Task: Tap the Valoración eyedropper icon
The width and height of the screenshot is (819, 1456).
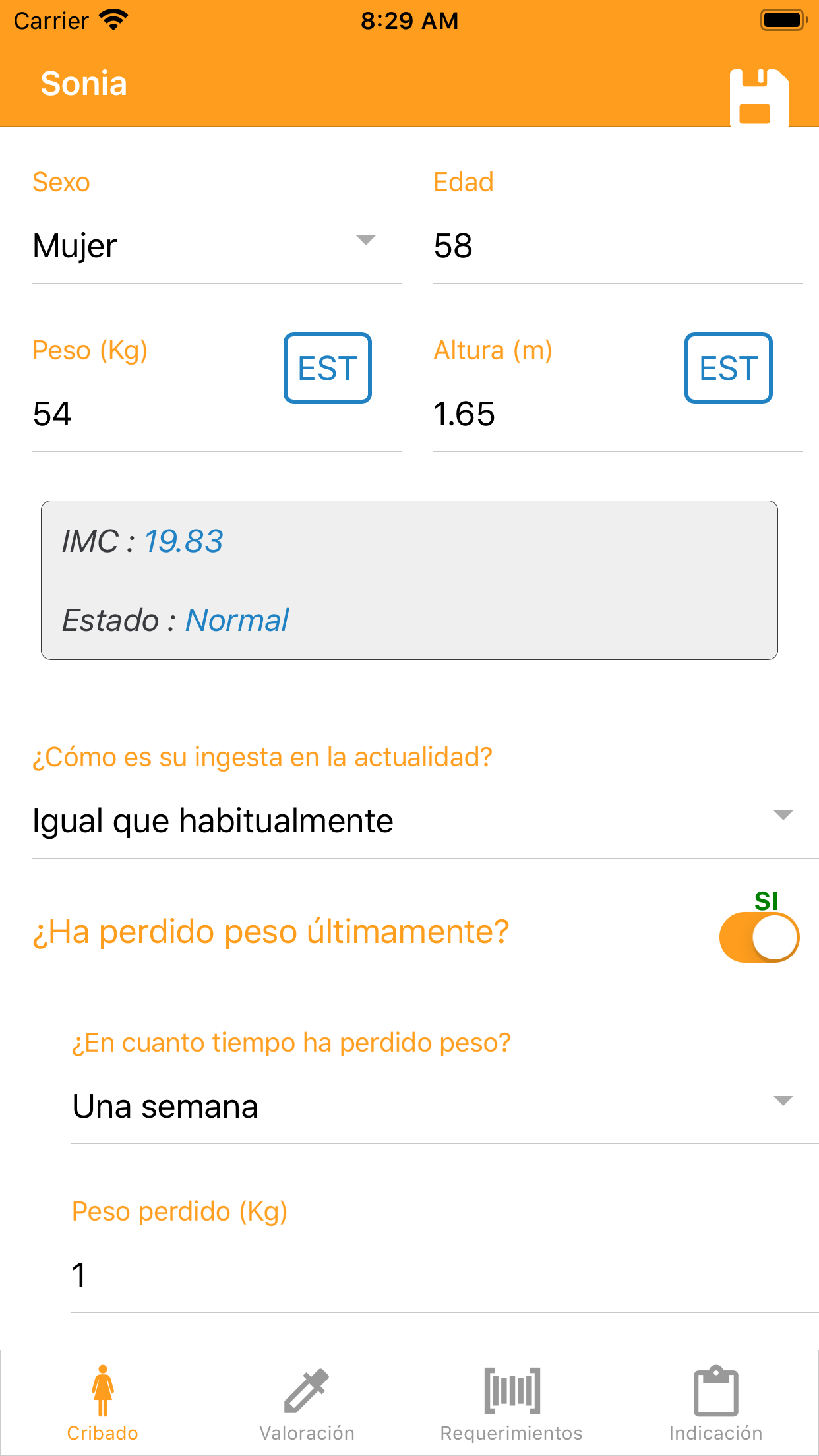Action: pyautogui.click(x=307, y=1390)
